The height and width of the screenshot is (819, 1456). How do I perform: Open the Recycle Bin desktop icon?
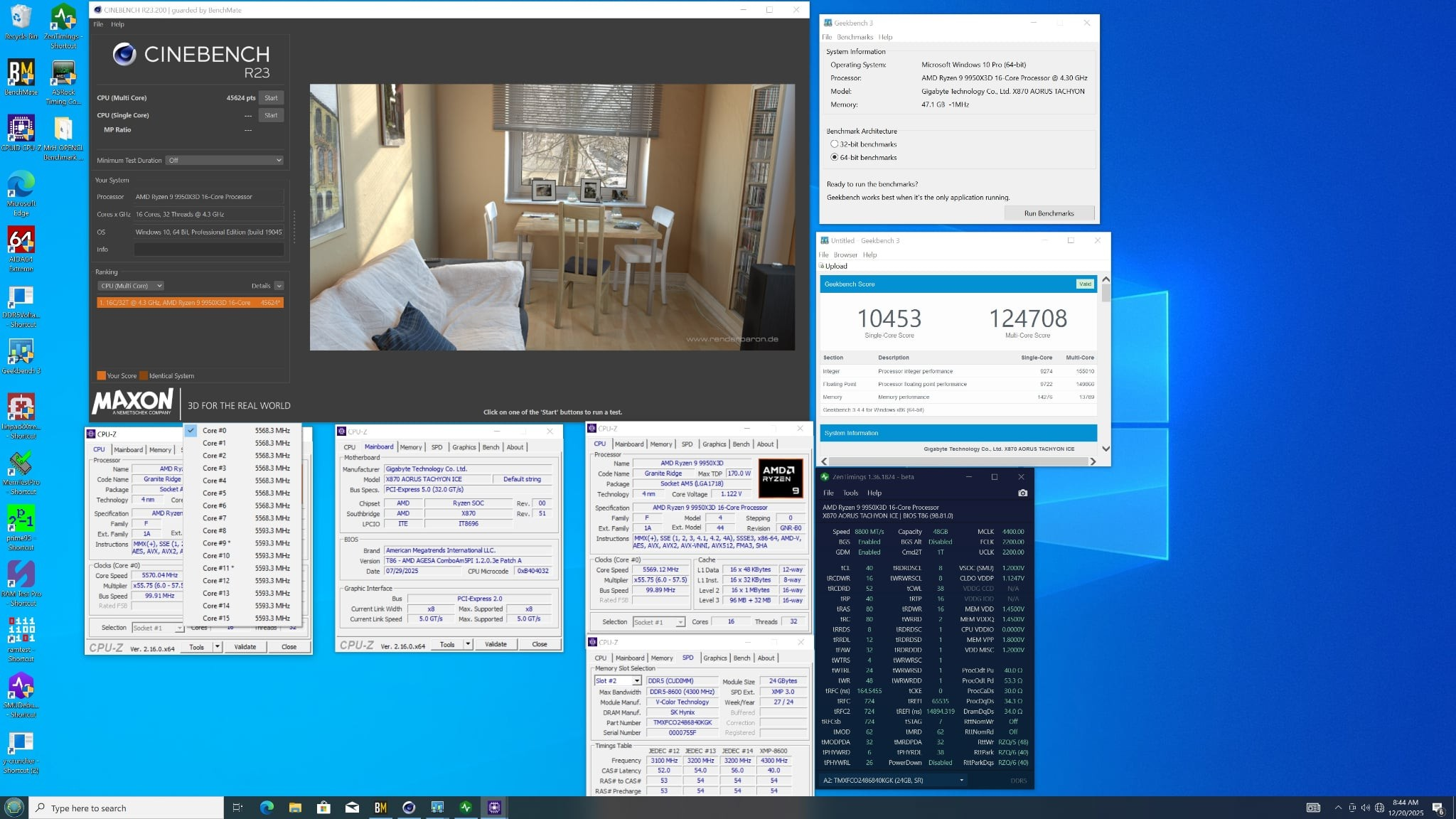point(21,22)
